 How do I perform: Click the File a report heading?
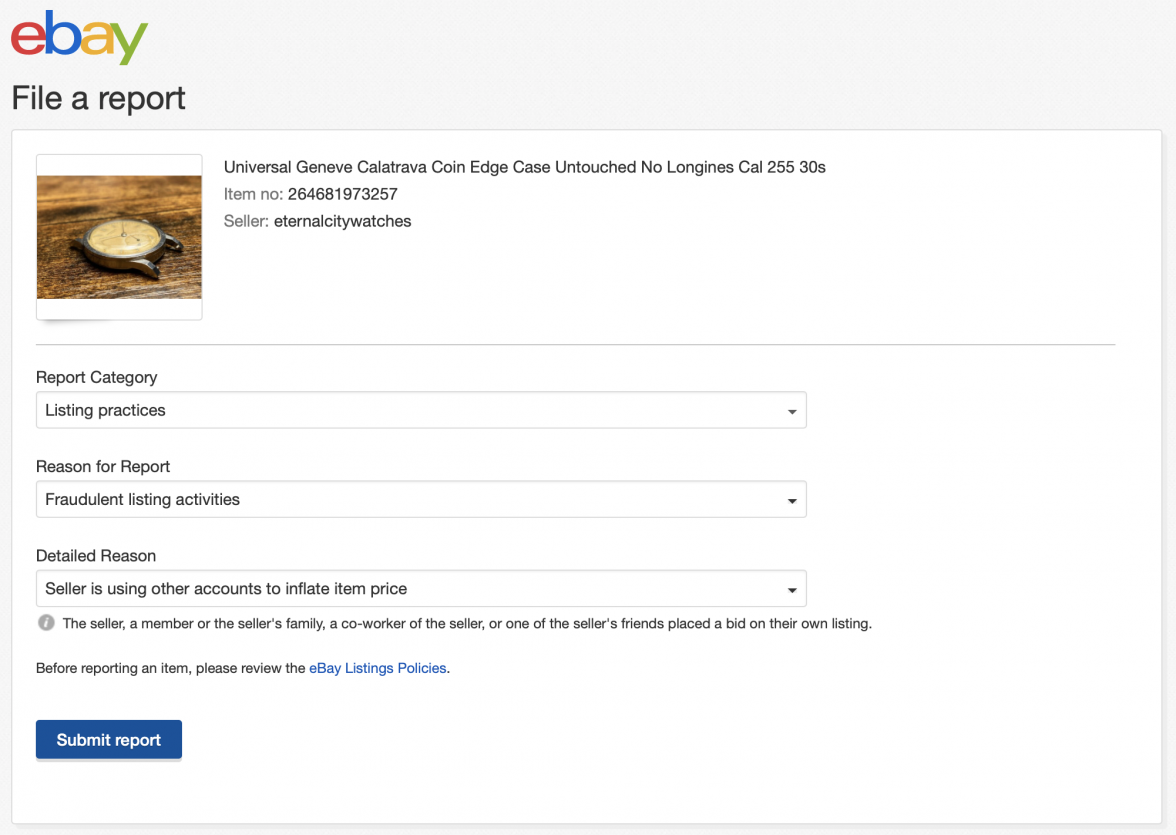98,98
